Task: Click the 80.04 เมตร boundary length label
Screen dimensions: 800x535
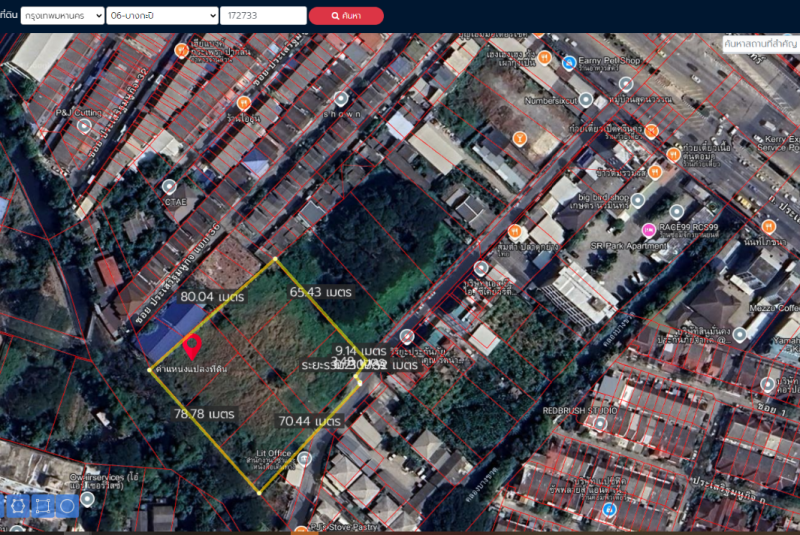Action: pos(212,297)
